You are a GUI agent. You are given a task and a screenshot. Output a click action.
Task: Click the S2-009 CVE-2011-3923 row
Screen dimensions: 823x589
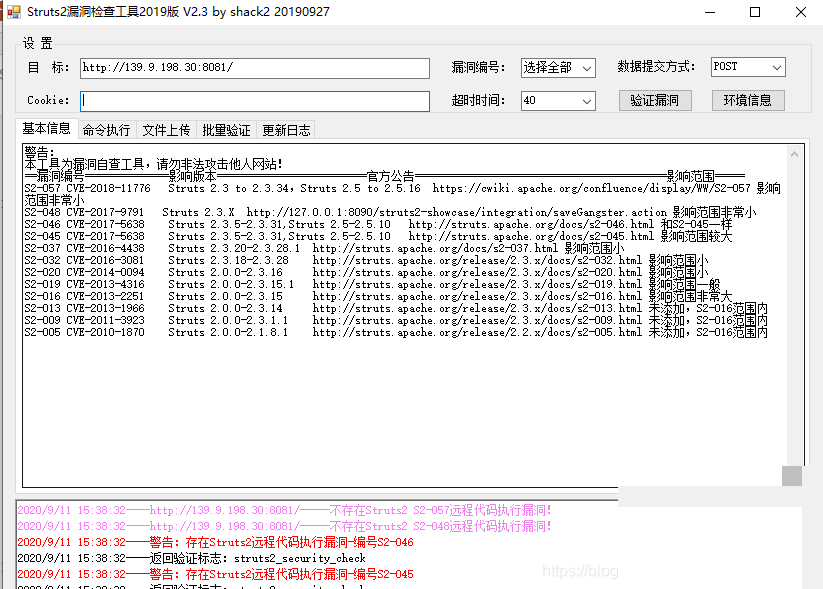[396, 321]
